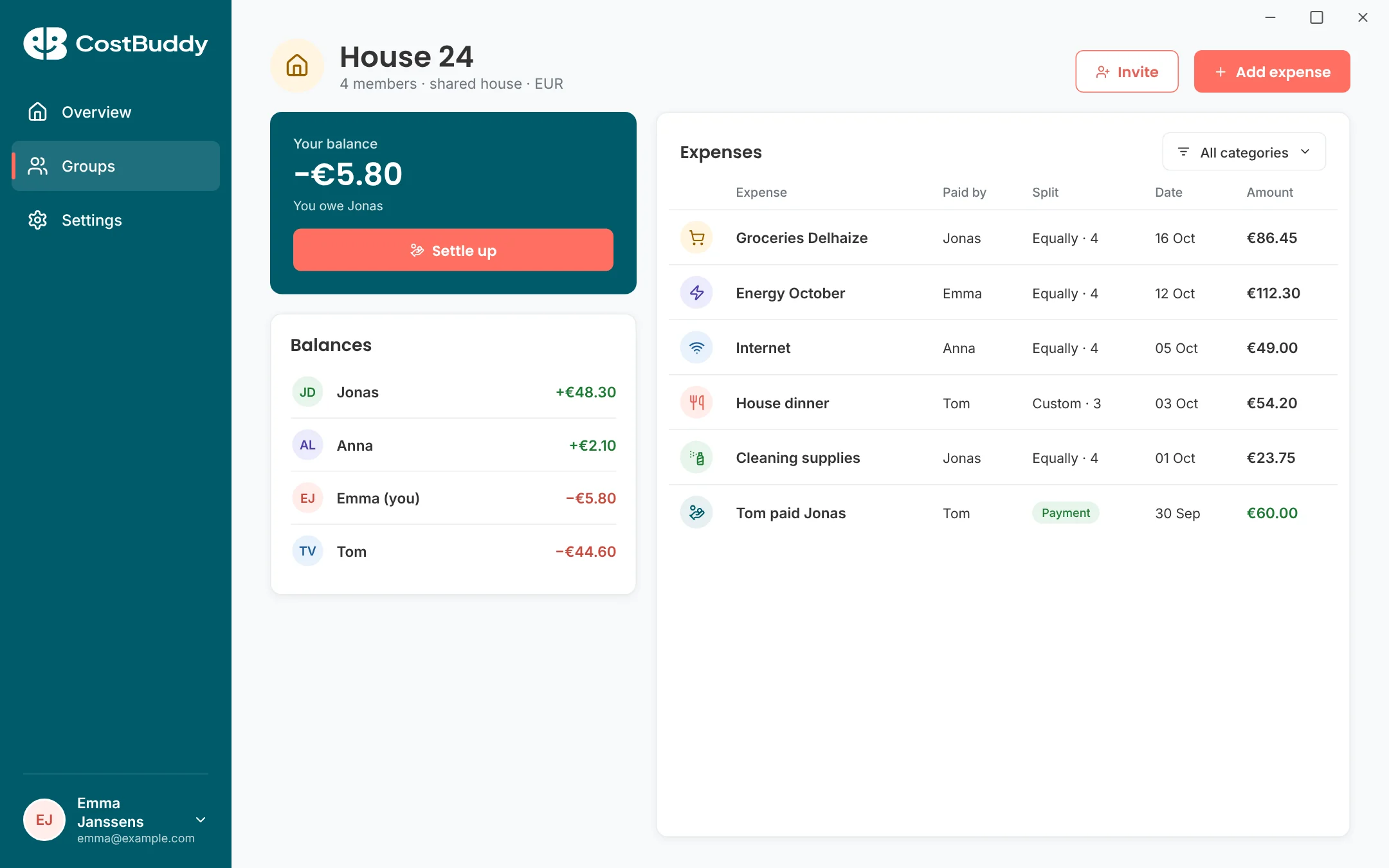1389x868 pixels.
Task: Click the CostBuddy logo icon
Action: (45, 43)
